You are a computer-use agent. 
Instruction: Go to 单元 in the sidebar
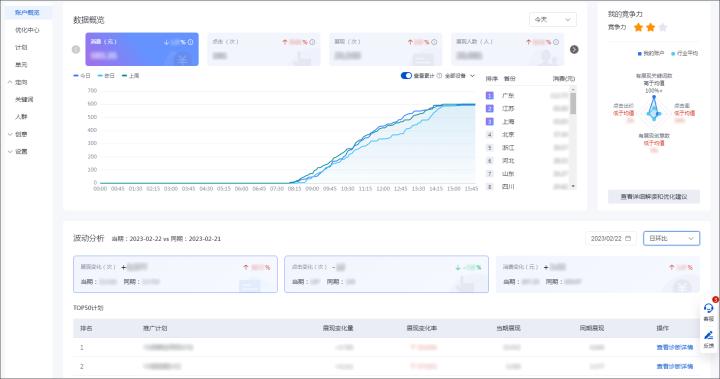21,65
